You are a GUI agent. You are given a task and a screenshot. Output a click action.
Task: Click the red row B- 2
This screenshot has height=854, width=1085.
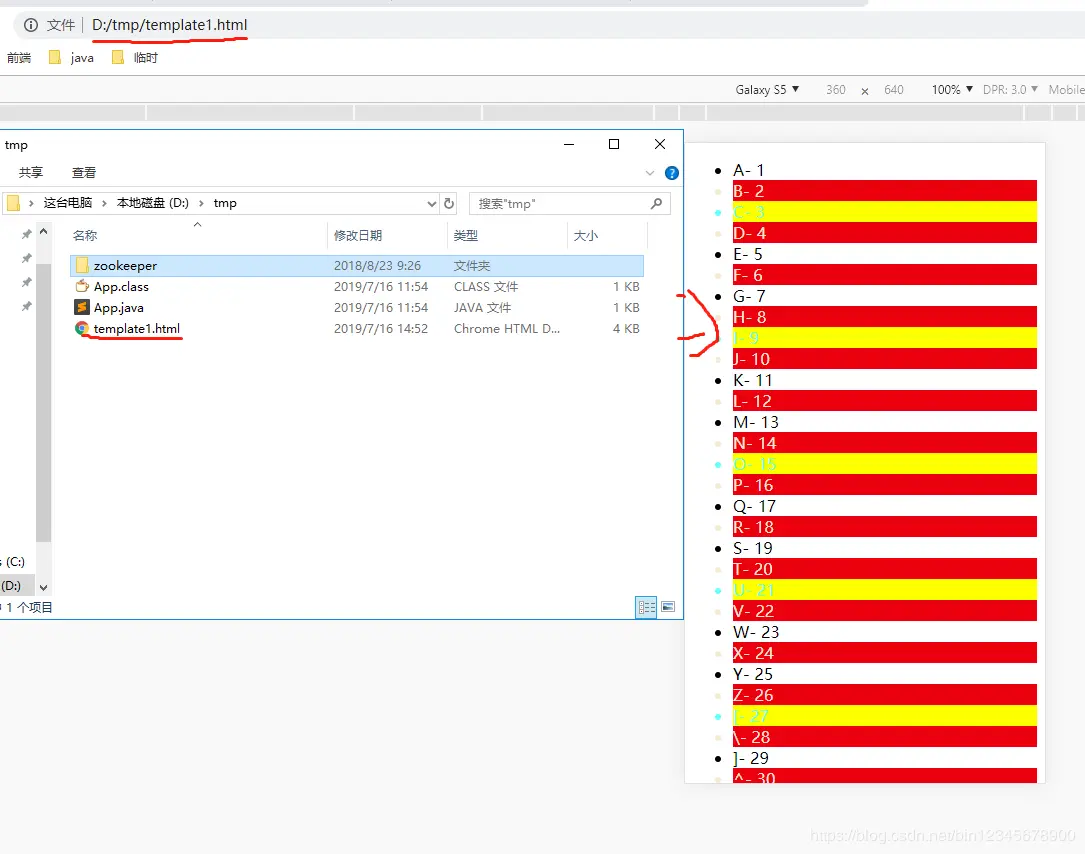coord(884,191)
